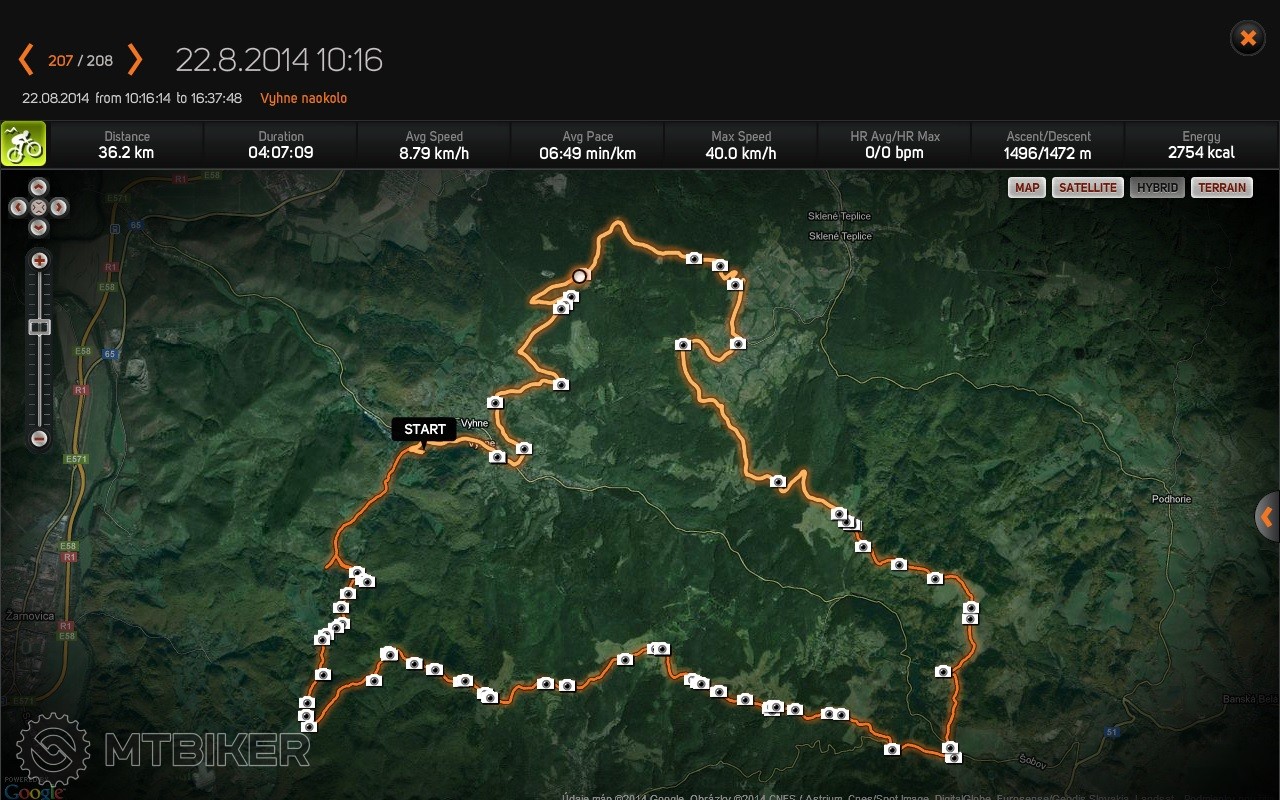Click the START marker on the map
1280x800 pixels.
tap(424, 429)
